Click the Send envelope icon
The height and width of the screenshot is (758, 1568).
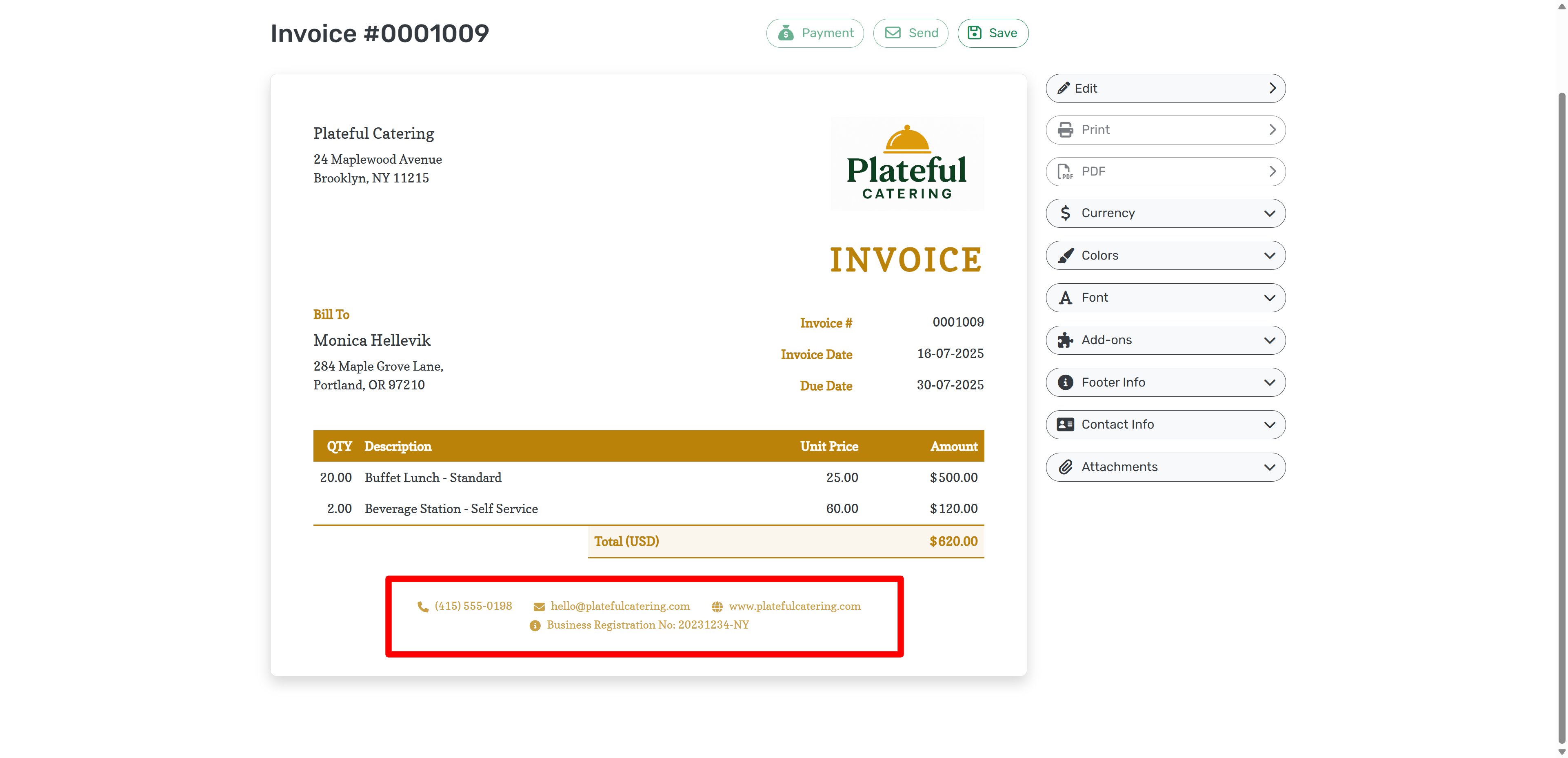pyautogui.click(x=892, y=33)
